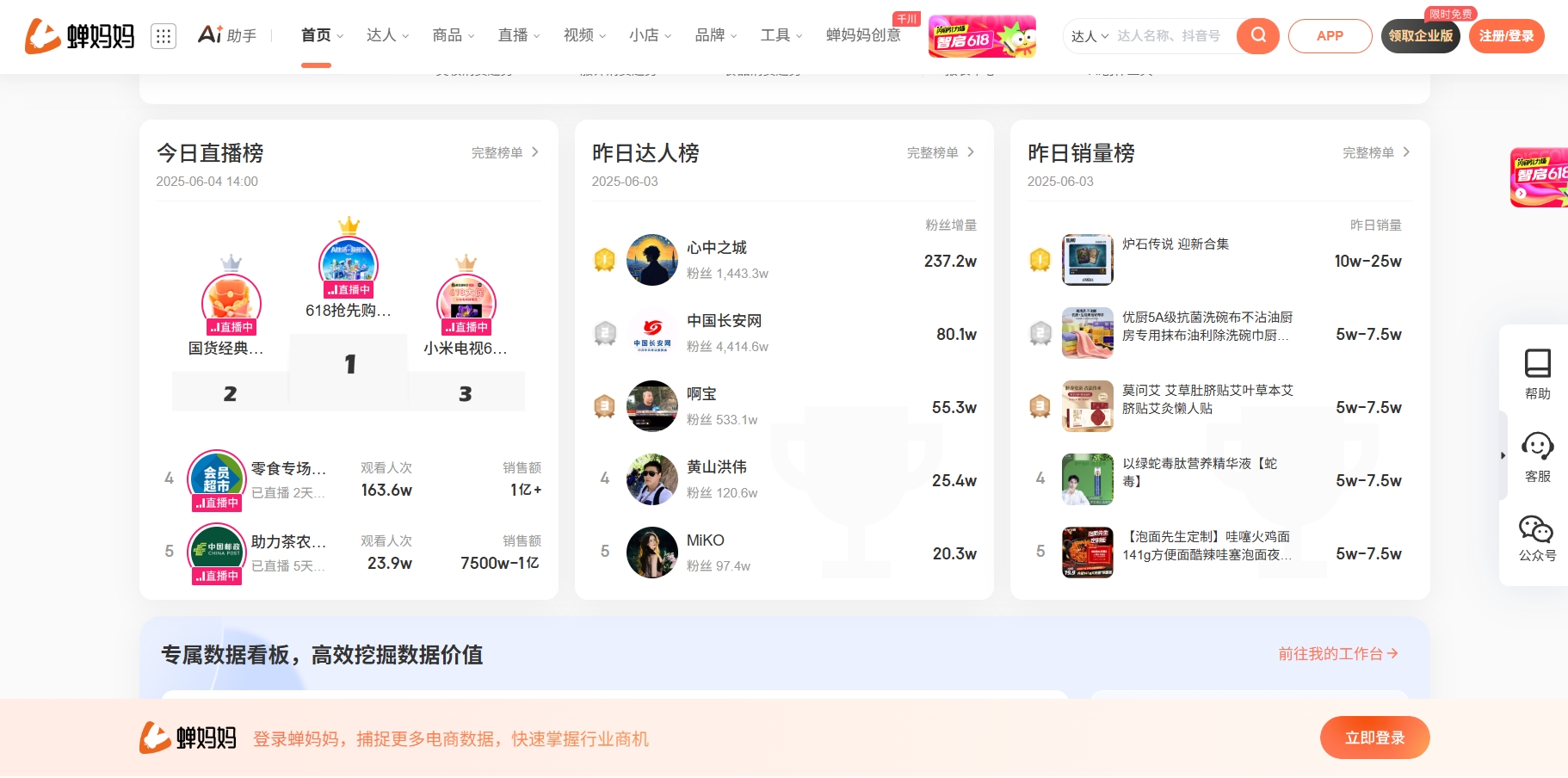Click the bottom banner 蝉妈妈 logo
Screen dimensions: 1568x778
point(188,738)
